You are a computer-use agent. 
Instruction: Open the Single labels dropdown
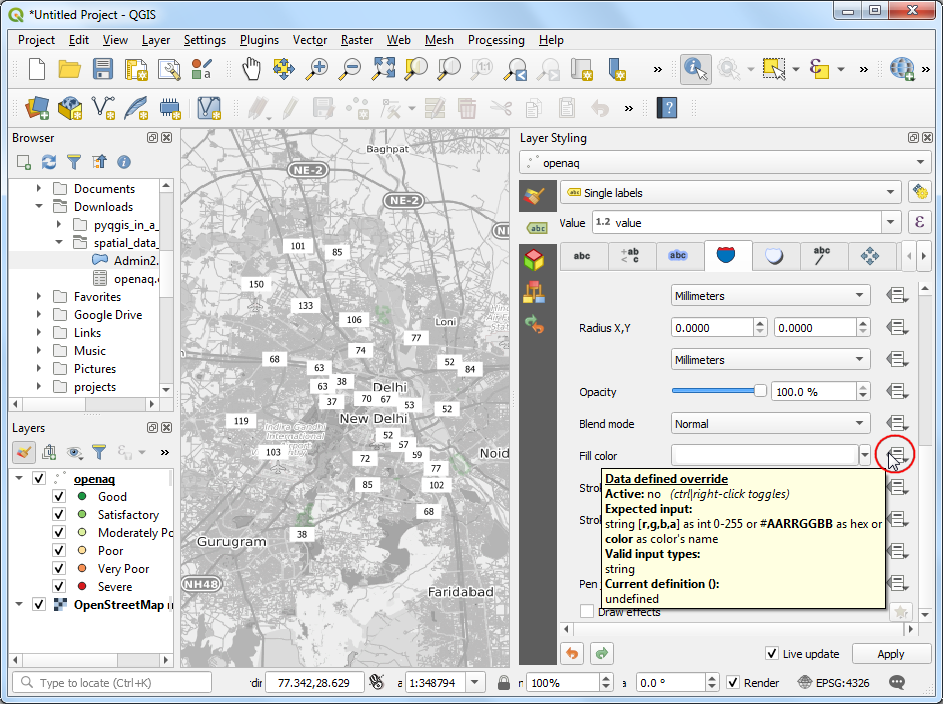click(730, 193)
